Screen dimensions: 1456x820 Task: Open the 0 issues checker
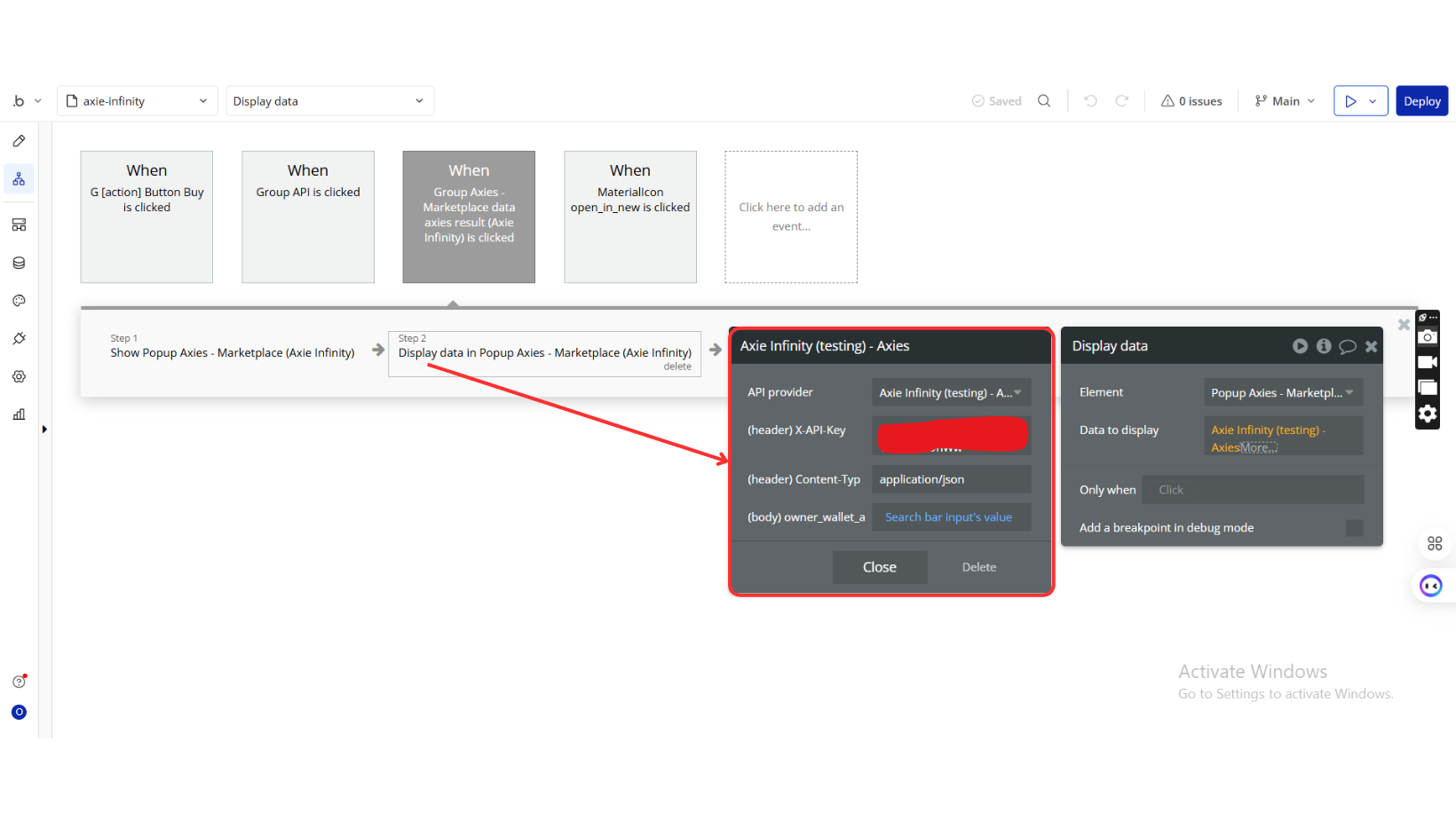point(1191,101)
